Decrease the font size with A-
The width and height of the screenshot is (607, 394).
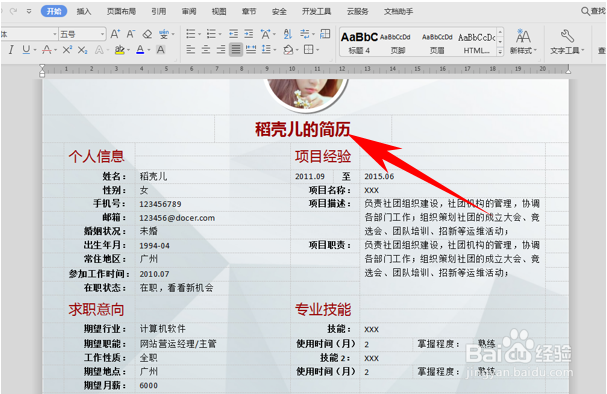click(x=131, y=34)
